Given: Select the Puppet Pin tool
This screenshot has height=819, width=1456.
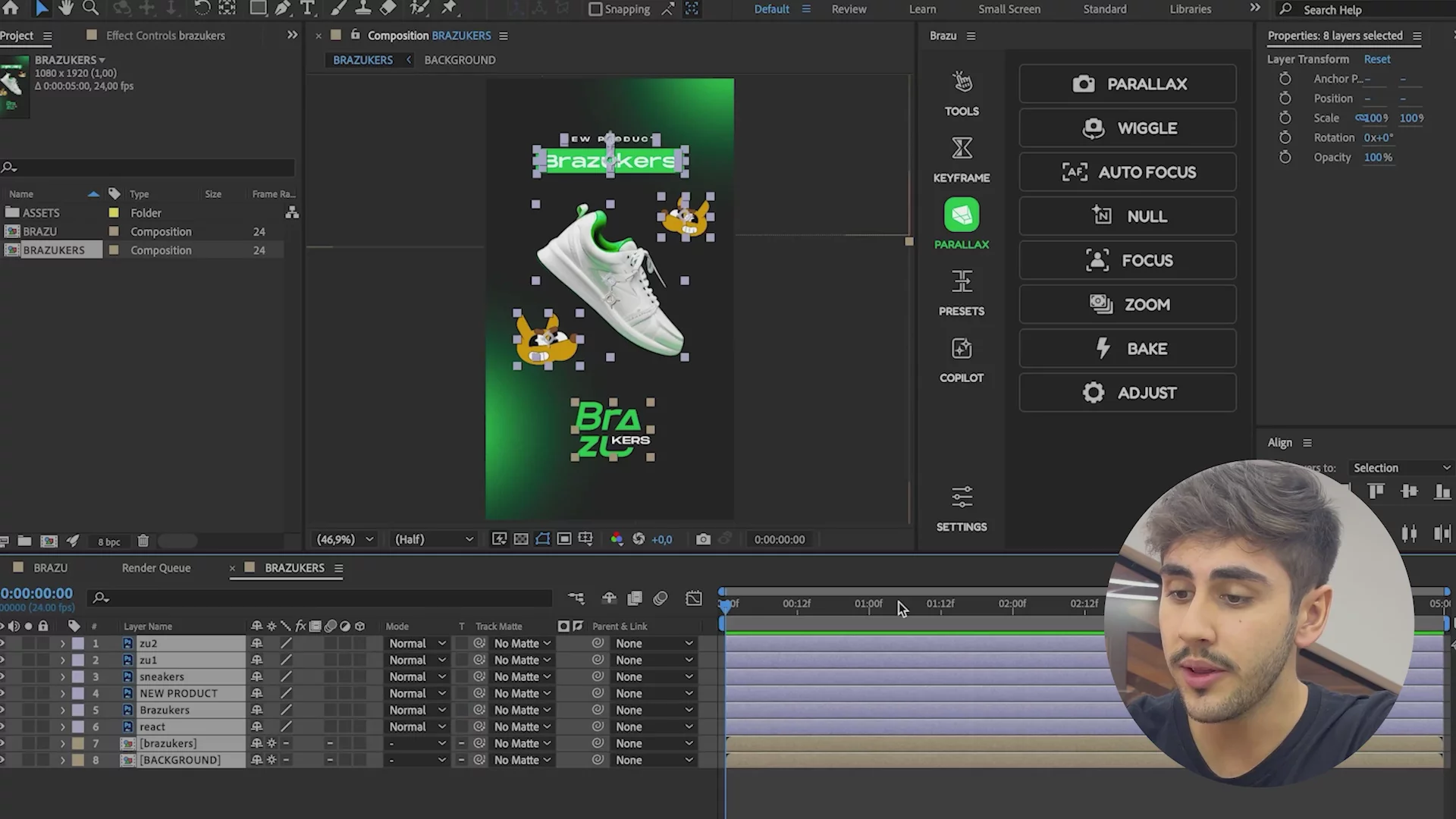Looking at the screenshot, I should pyautogui.click(x=450, y=8).
